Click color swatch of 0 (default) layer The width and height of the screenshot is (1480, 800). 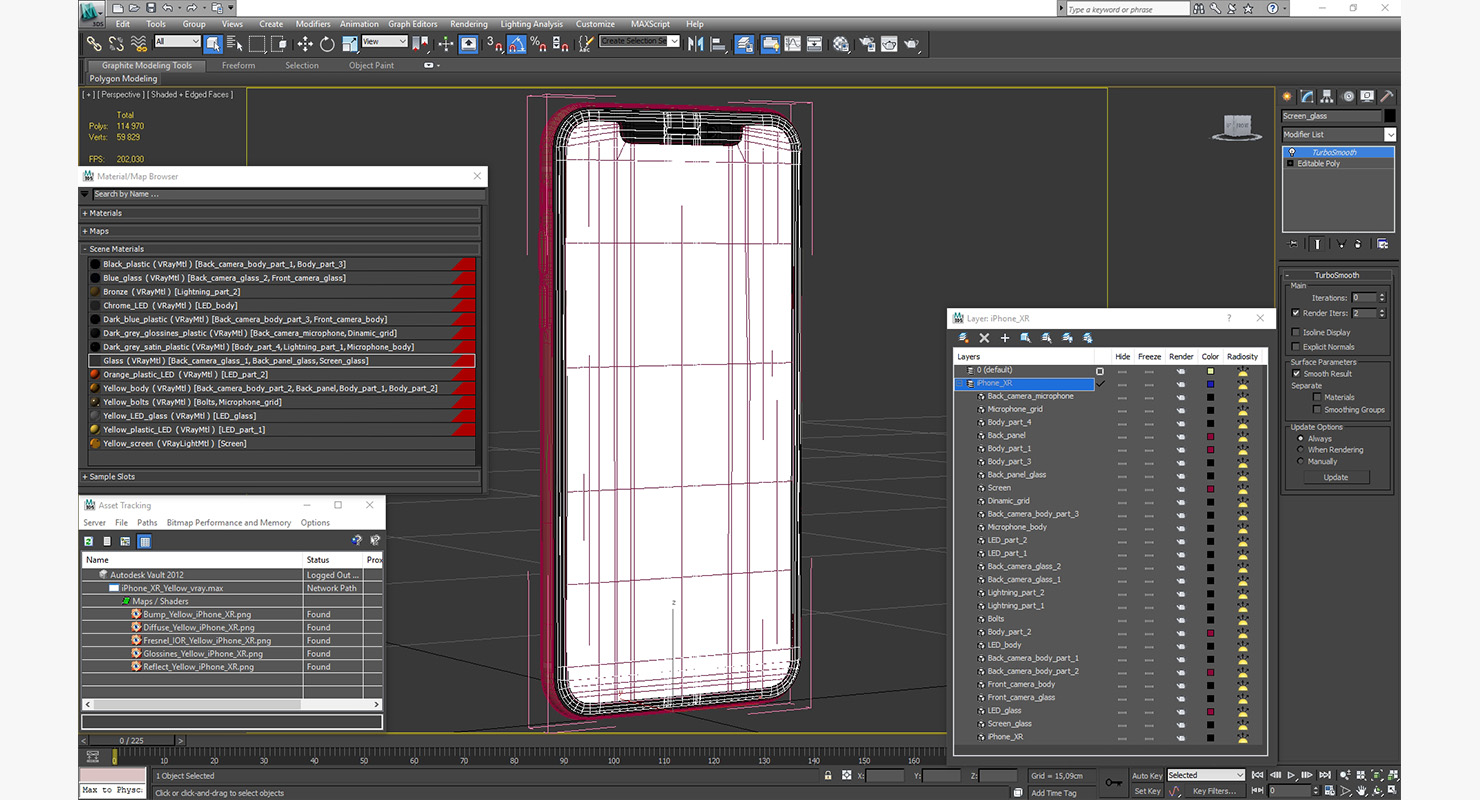[x=1210, y=370]
